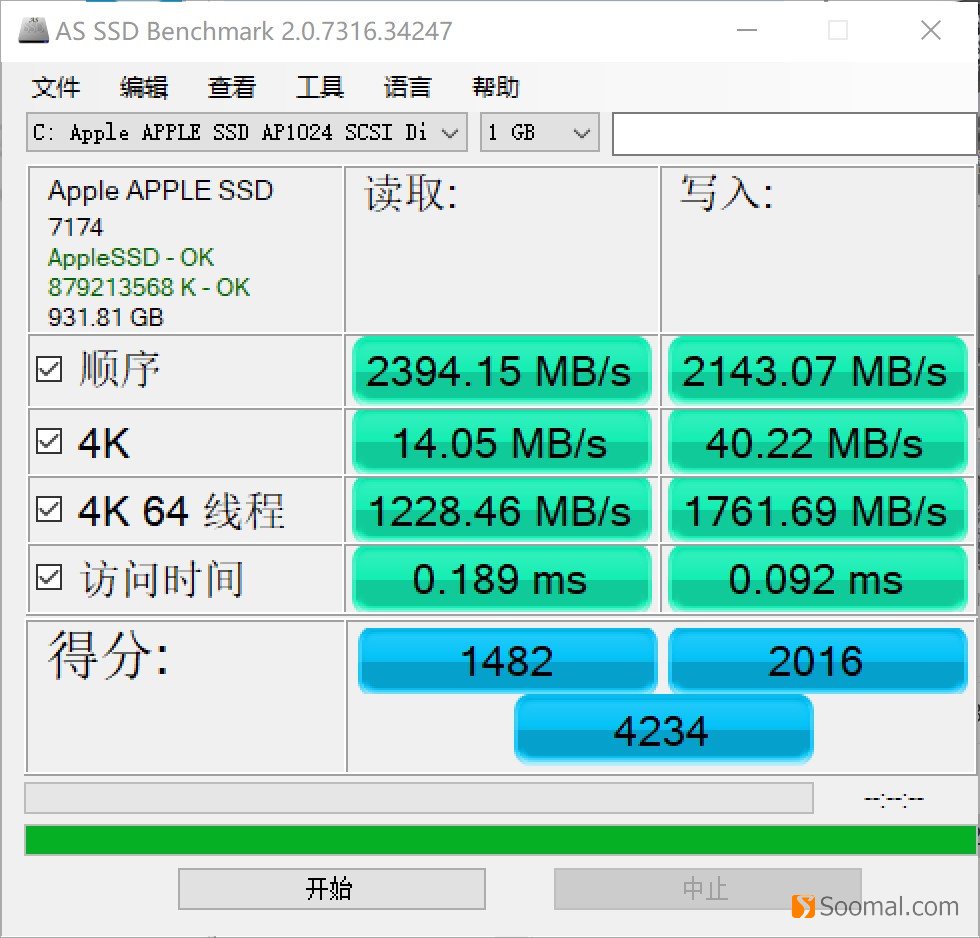Viewport: 980px width, 938px height.
Task: Open the 工具 menu
Action: (x=319, y=88)
